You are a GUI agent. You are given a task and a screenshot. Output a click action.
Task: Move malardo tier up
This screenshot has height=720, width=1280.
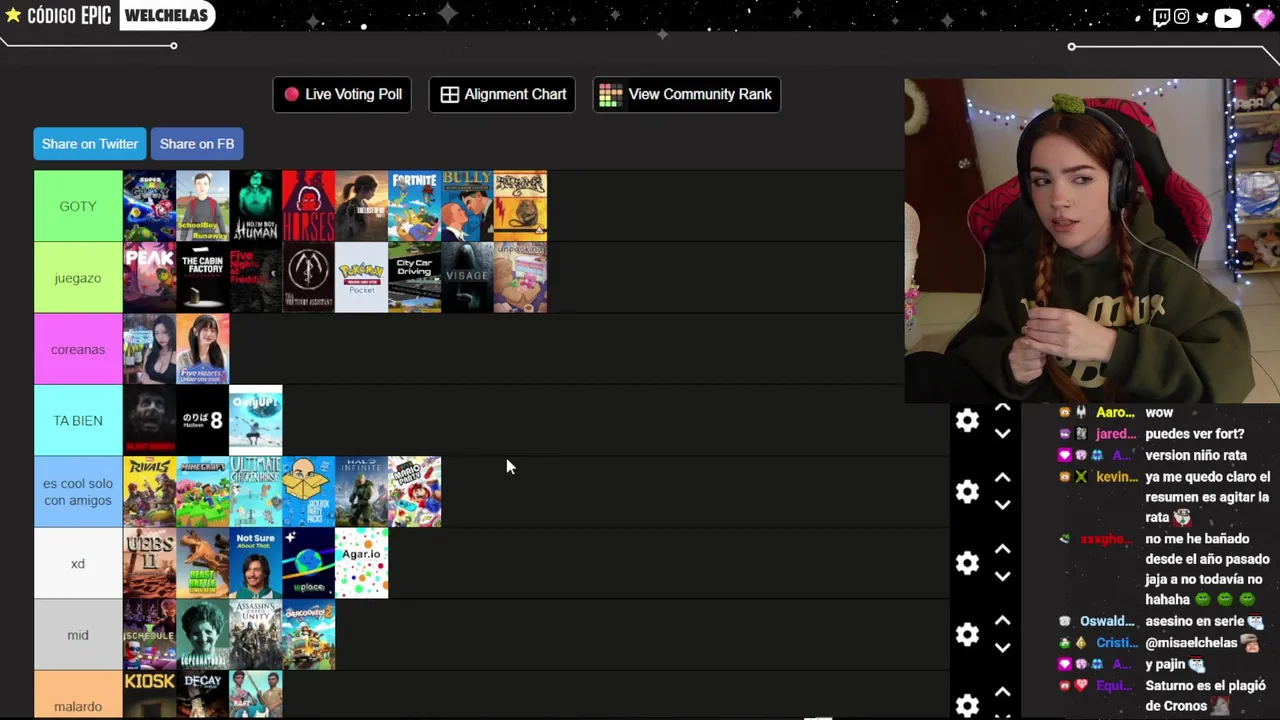point(1002,692)
